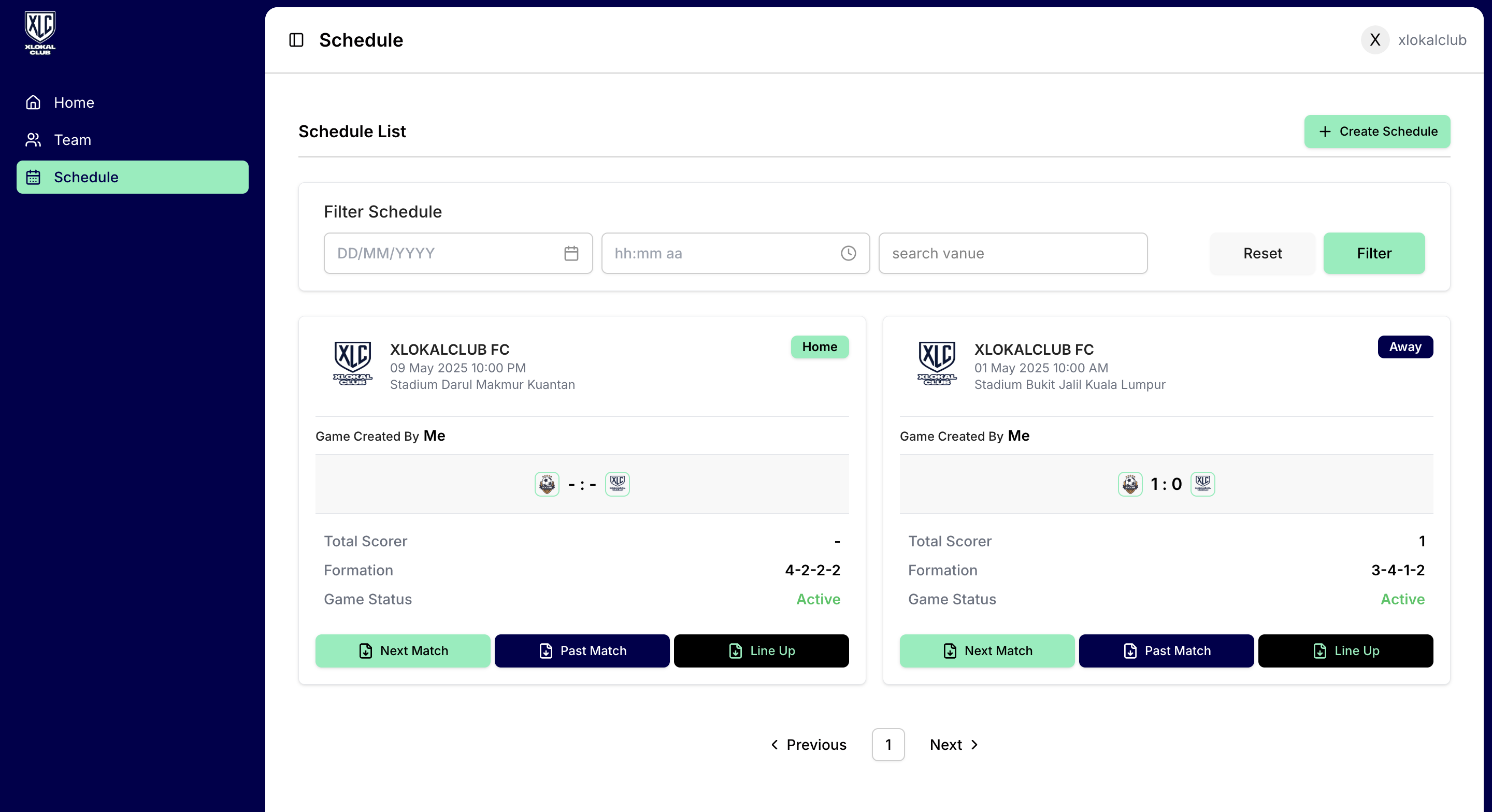This screenshot has height=812, width=1492.
Task: Click XLOKALCLUB FC logo on Away card
Action: 937,363
